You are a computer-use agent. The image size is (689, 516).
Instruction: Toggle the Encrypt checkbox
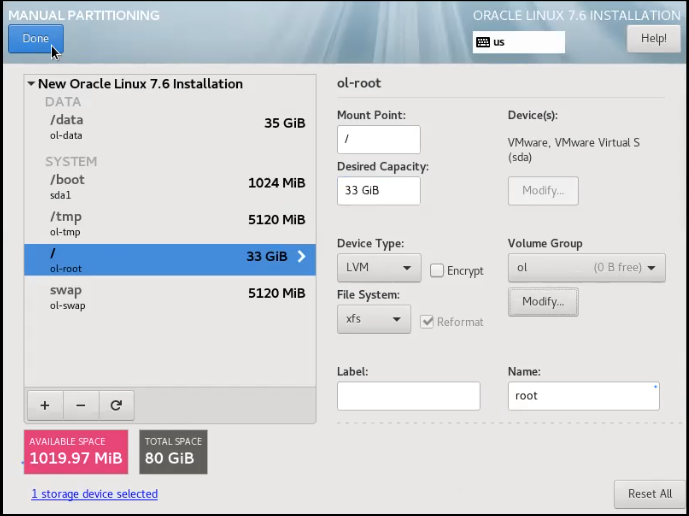click(437, 270)
